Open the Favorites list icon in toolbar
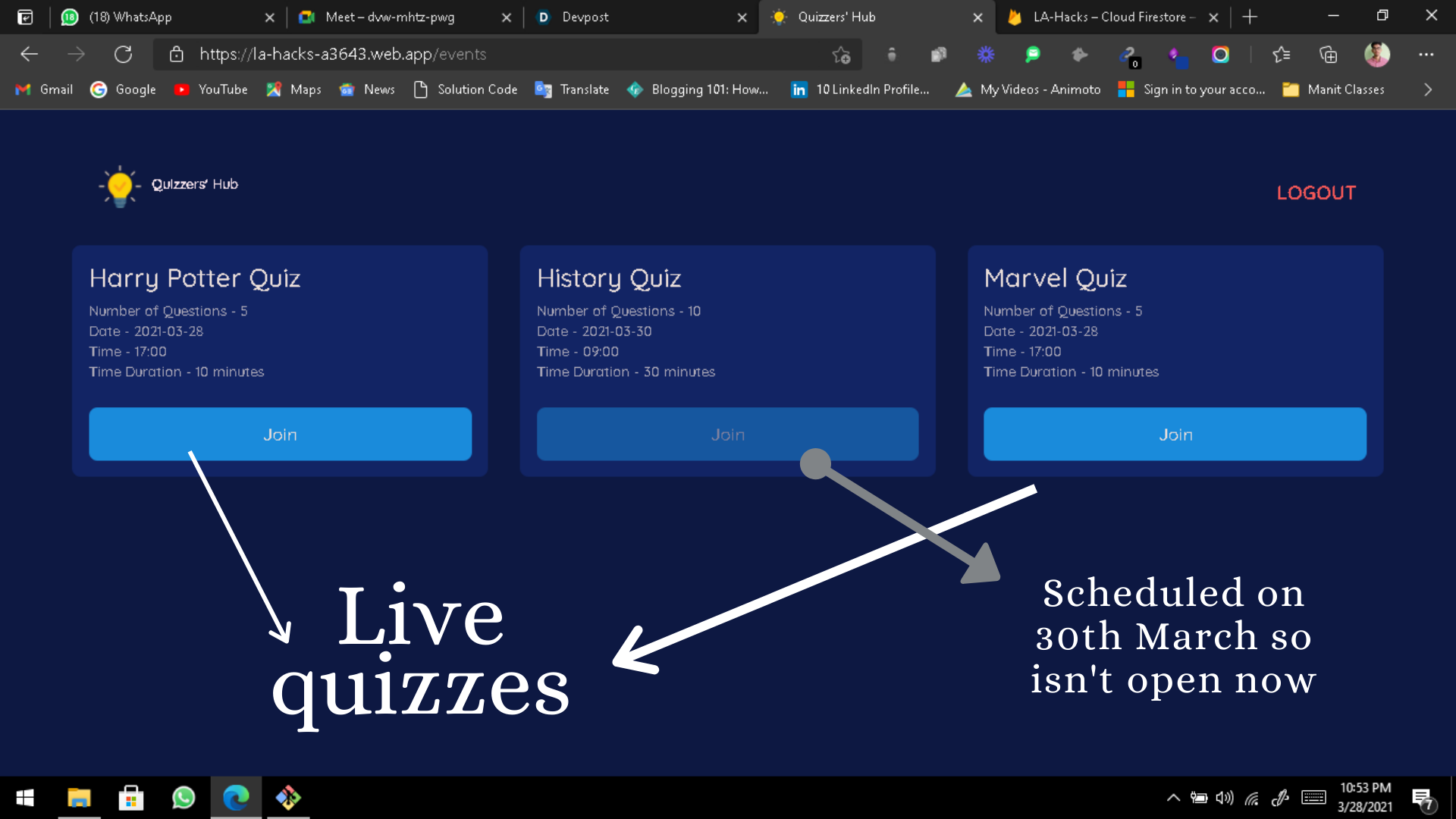The width and height of the screenshot is (1456, 819). [x=1282, y=55]
